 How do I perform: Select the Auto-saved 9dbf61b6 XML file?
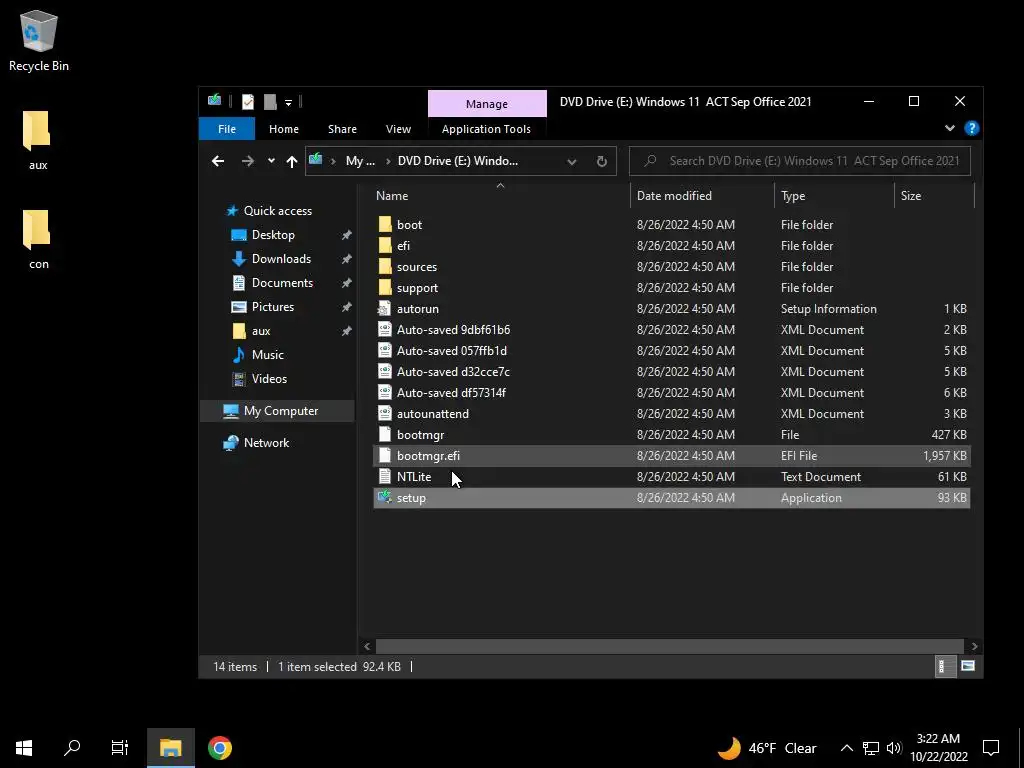[x=671, y=330]
